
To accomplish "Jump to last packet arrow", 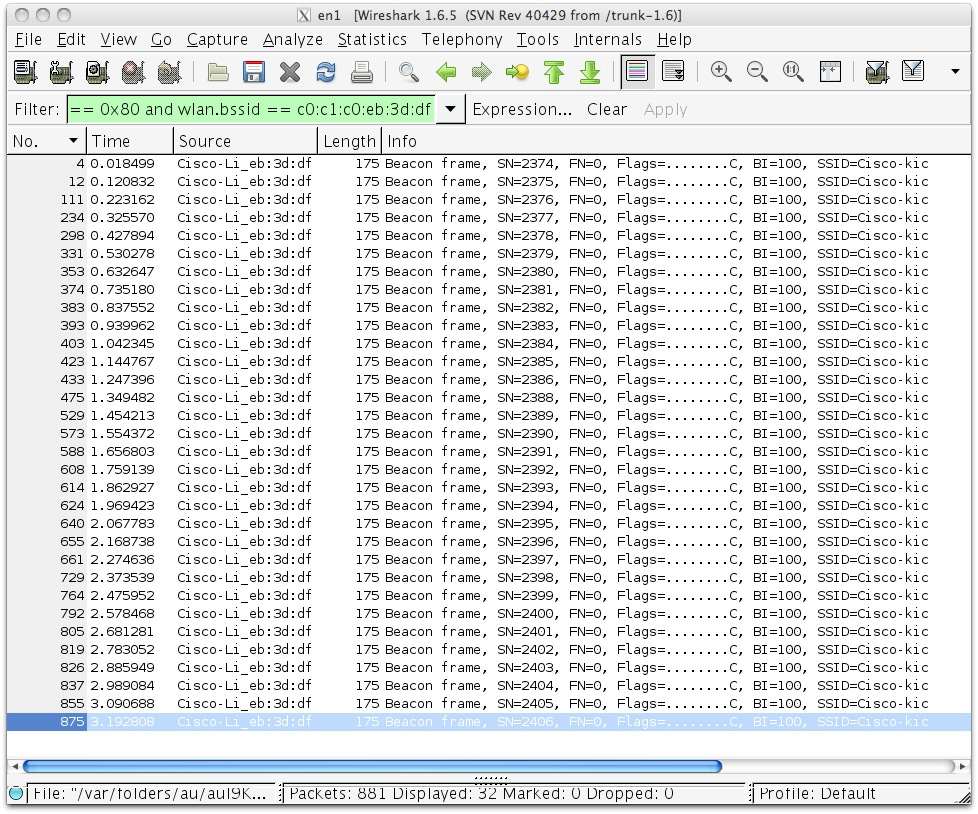I will 590,72.
